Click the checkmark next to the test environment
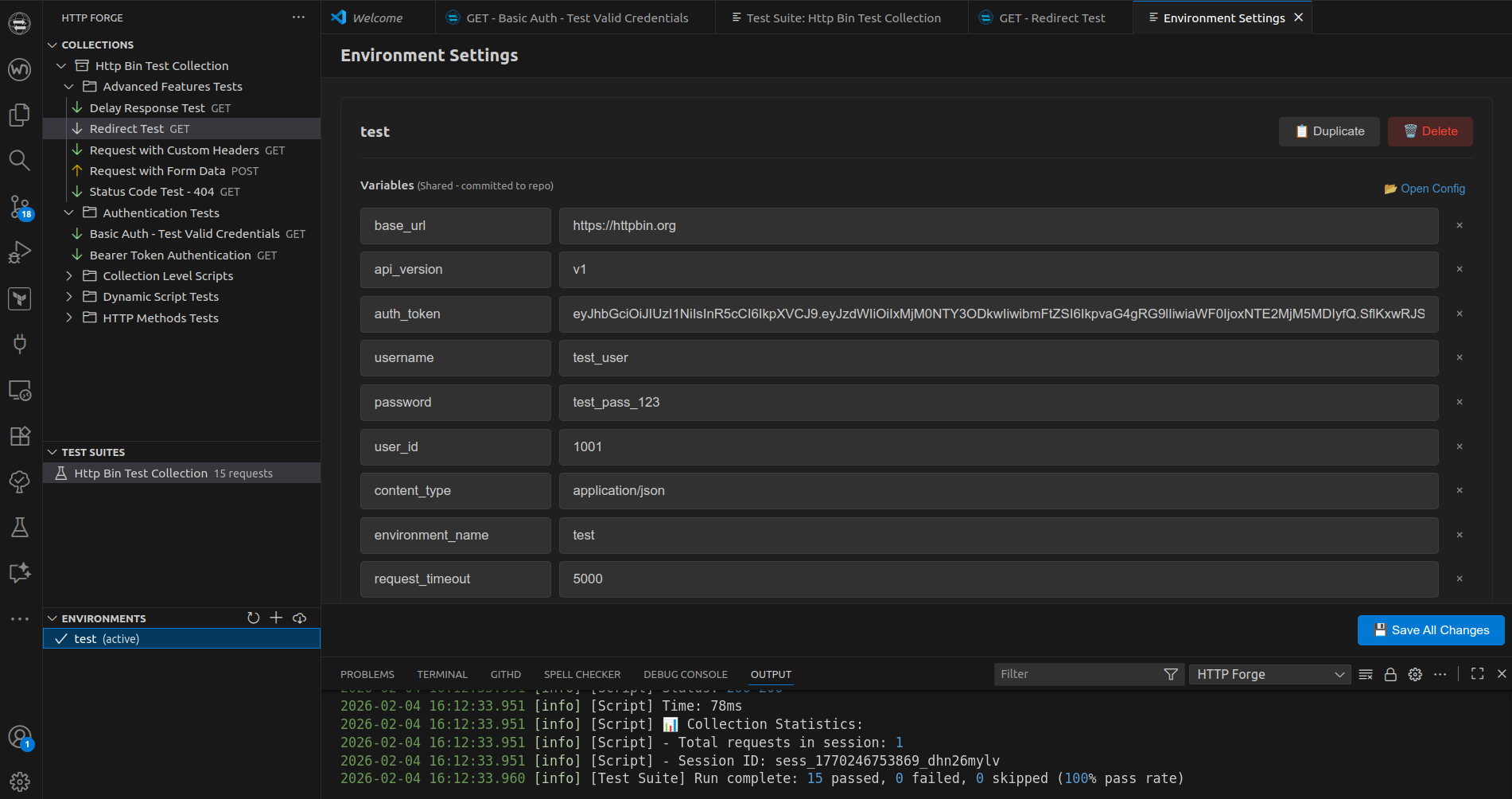Viewport: 1512px width, 799px height. 60,638
